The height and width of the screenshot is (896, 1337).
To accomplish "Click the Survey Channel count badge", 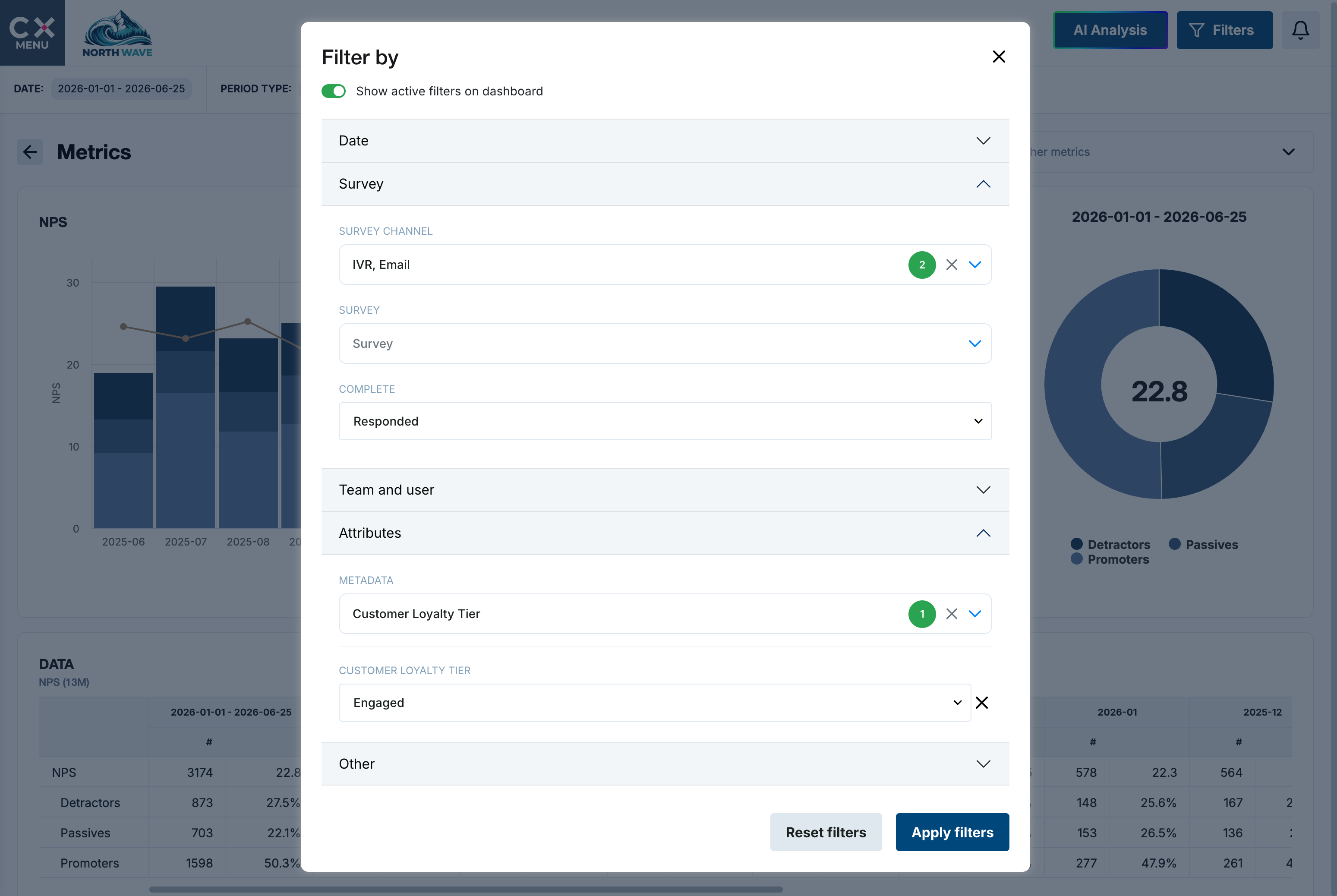I will pos(922,265).
